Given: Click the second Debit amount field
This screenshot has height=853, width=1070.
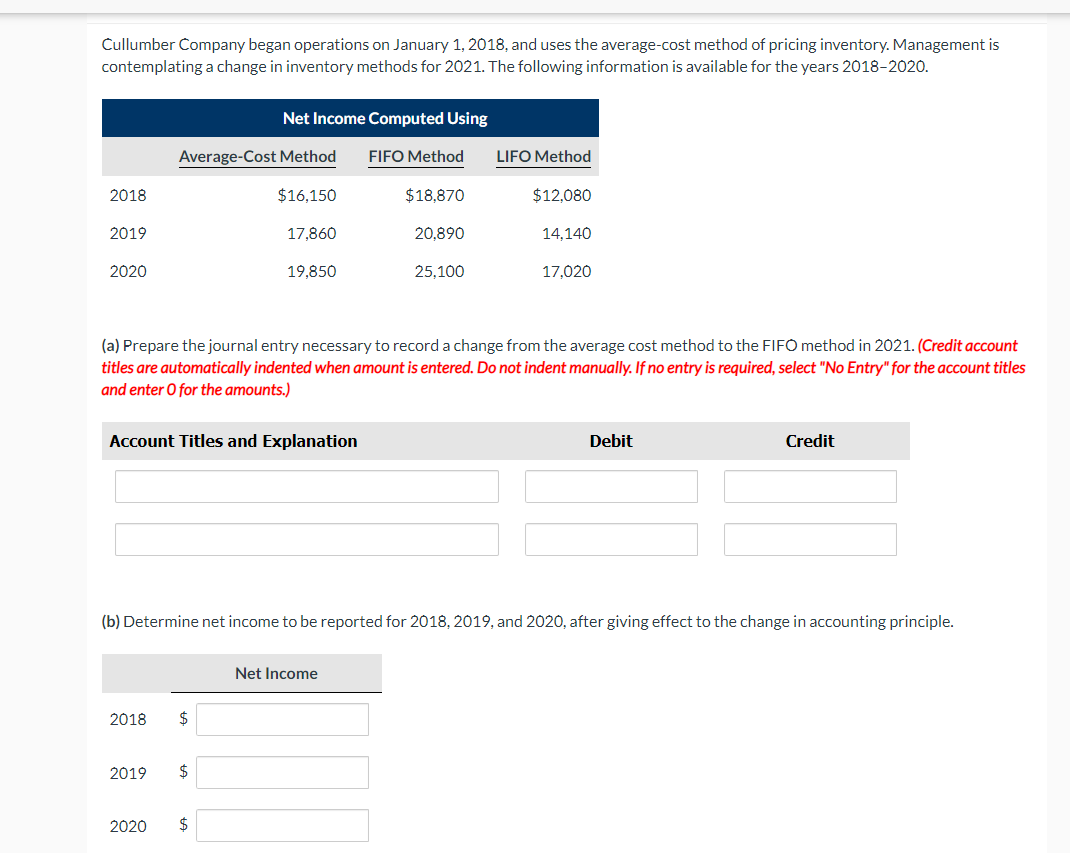Looking at the screenshot, I should tap(611, 539).
